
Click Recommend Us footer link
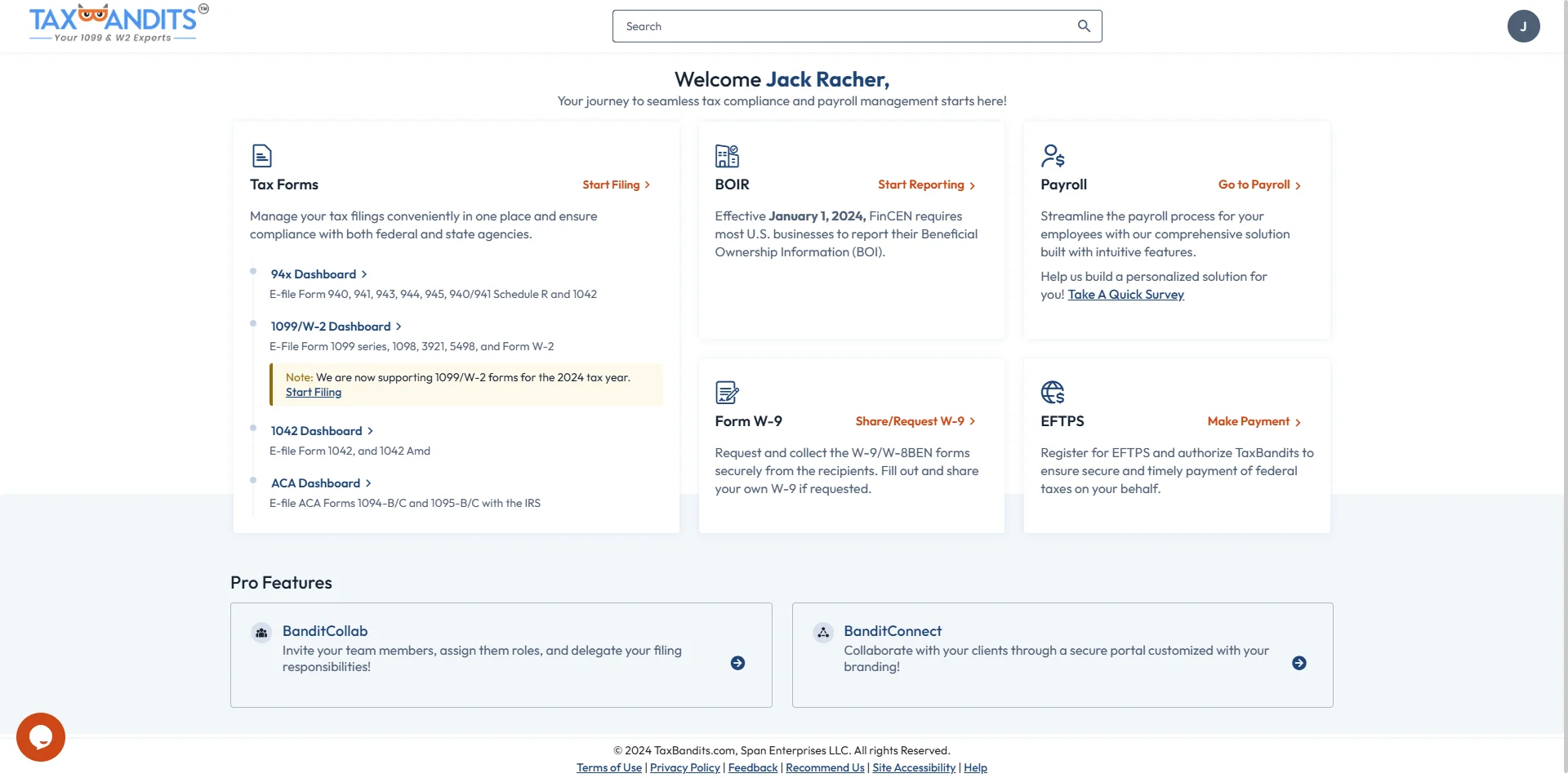(x=825, y=767)
